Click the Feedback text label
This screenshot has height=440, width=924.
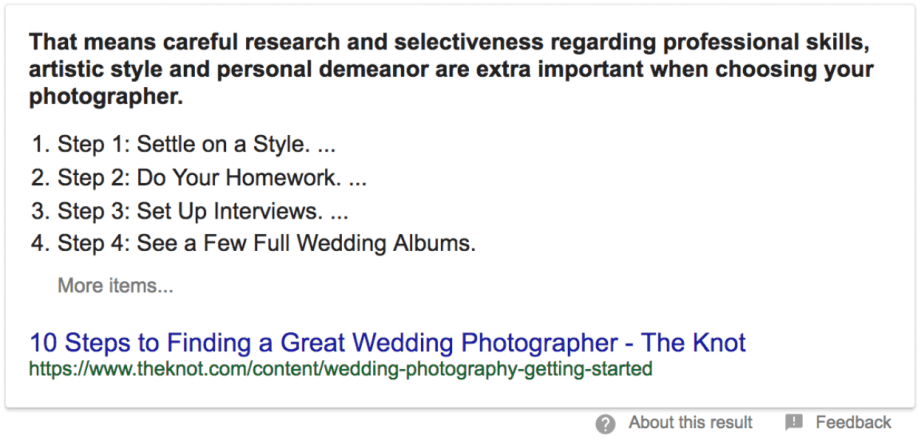(x=853, y=422)
